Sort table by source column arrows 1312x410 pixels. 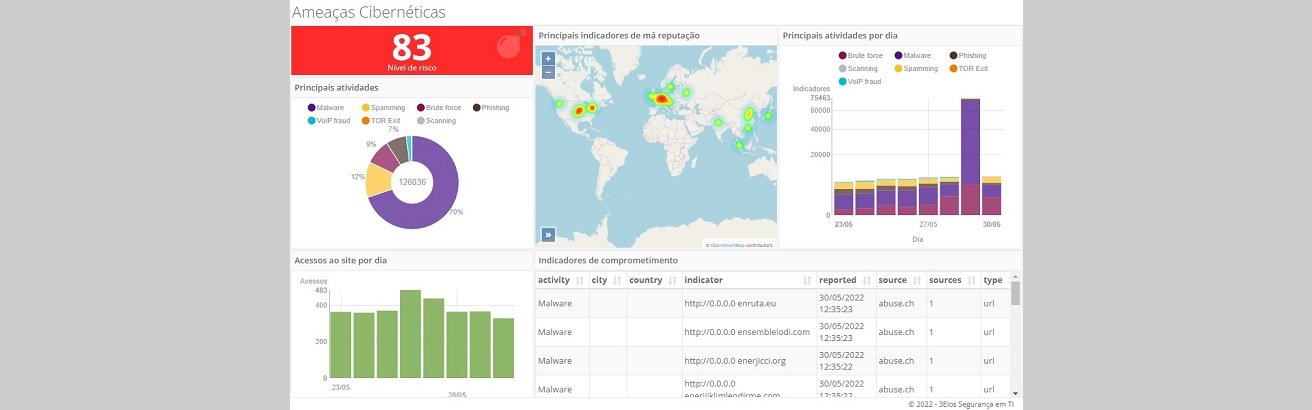(x=917, y=280)
